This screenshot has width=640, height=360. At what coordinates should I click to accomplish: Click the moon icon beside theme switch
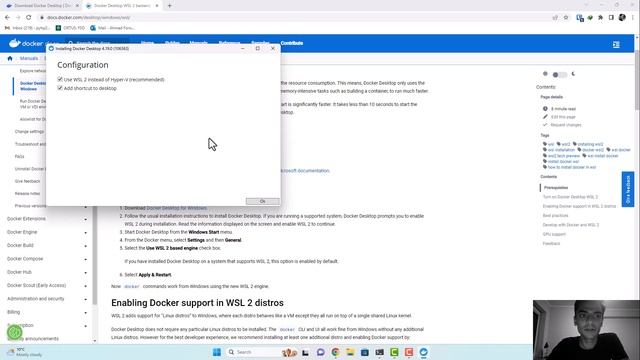point(573,74)
